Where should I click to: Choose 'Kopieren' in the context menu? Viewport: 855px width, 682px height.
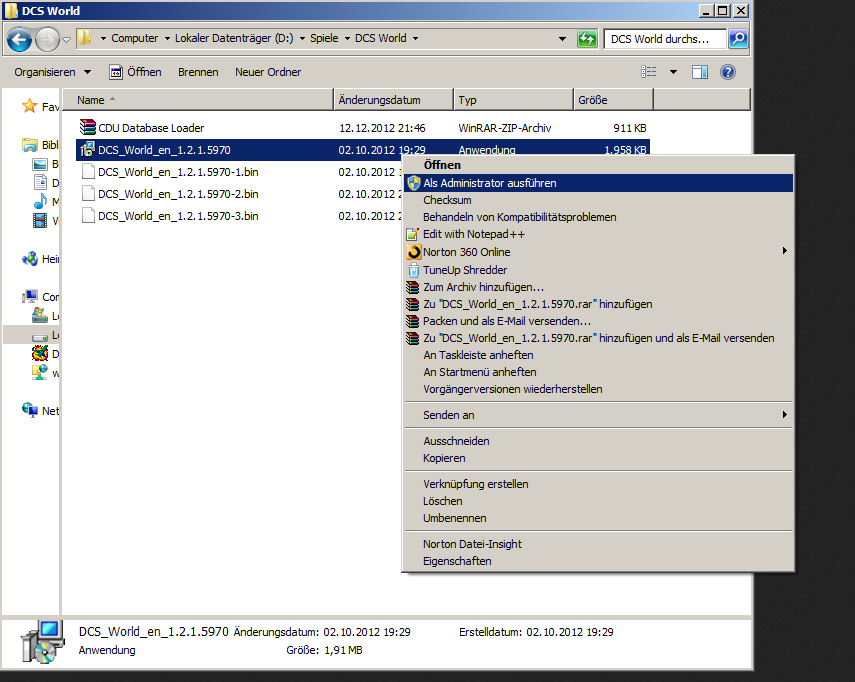point(598,458)
